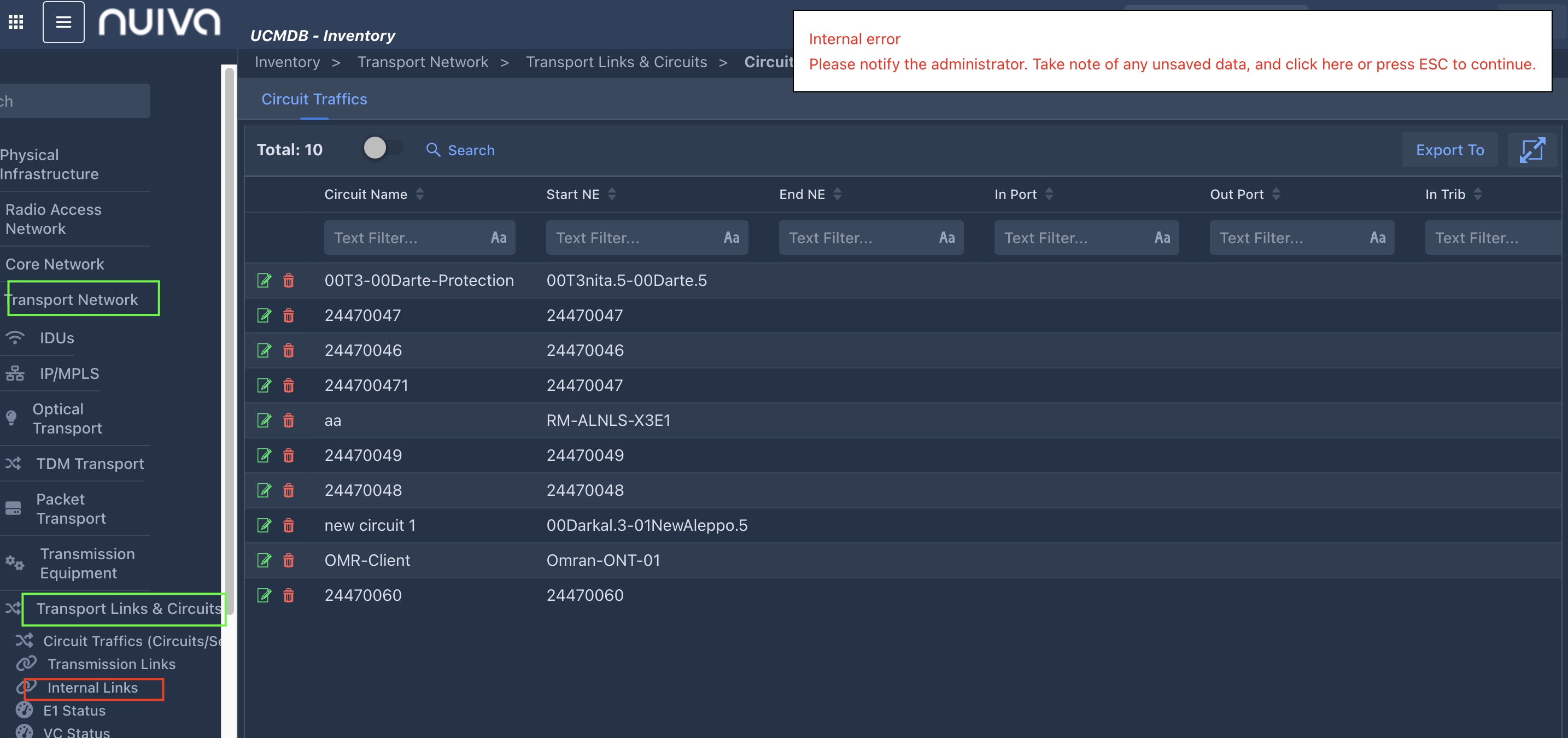Screen dimensions: 1568x738
Task: Click the Export To button
Action: pyautogui.click(x=1449, y=150)
